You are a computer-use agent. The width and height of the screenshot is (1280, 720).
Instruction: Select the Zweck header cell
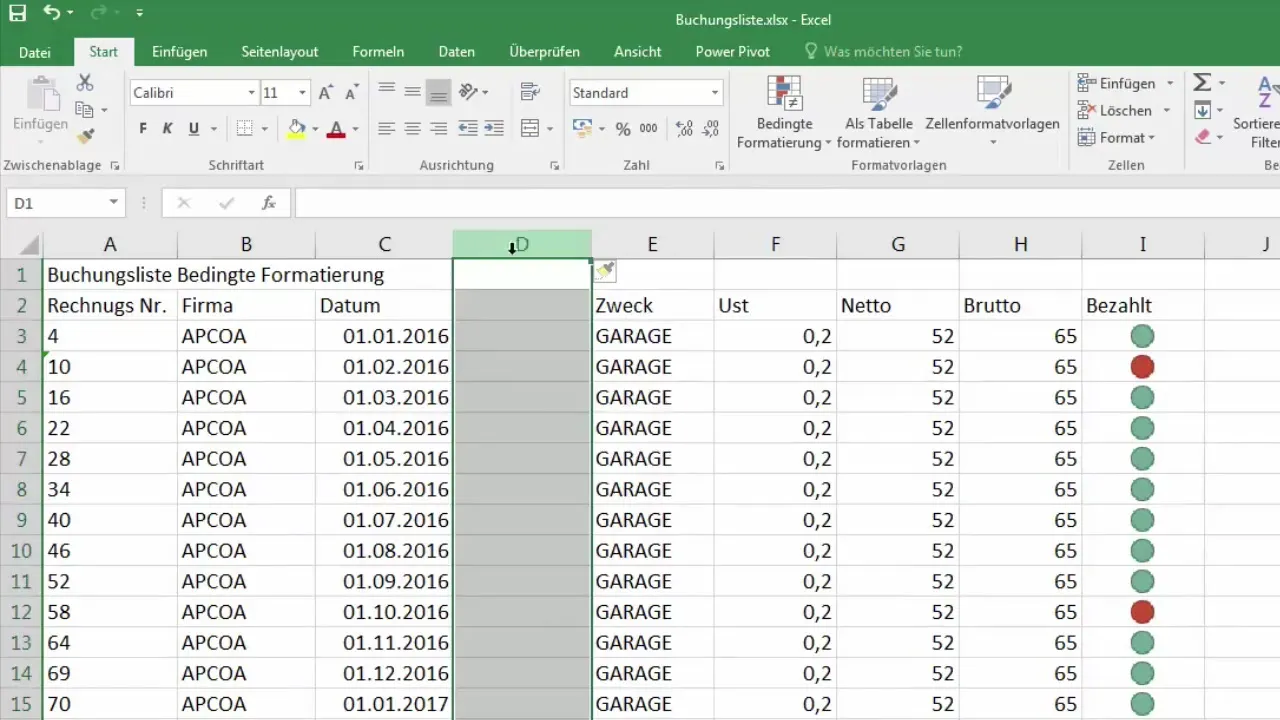coord(652,306)
